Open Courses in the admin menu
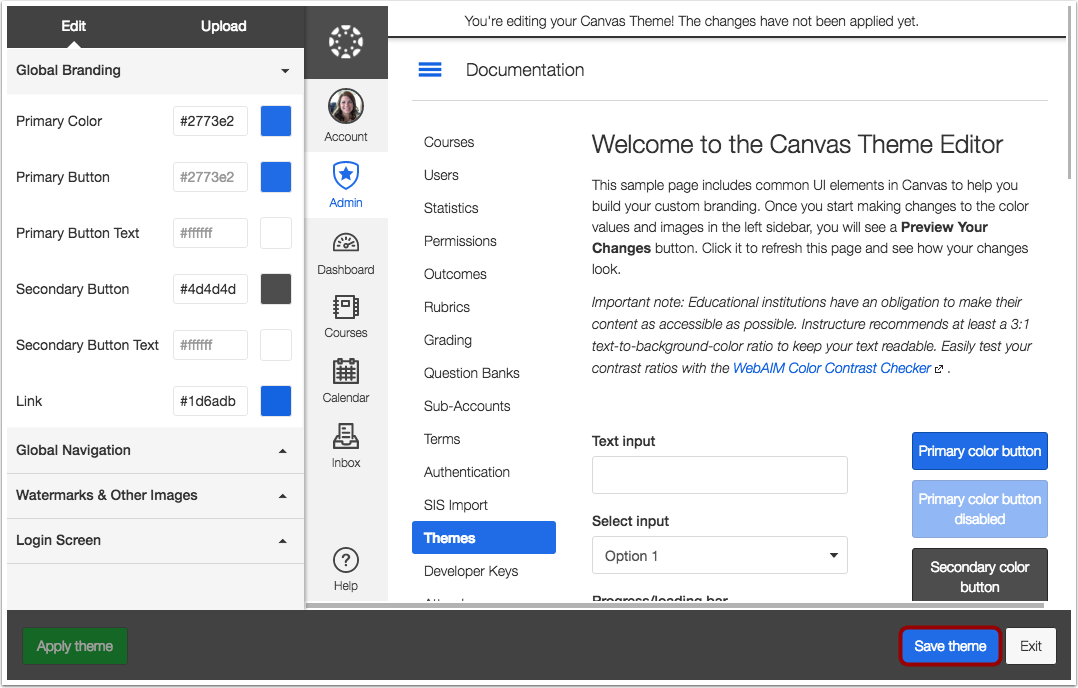 tap(449, 142)
